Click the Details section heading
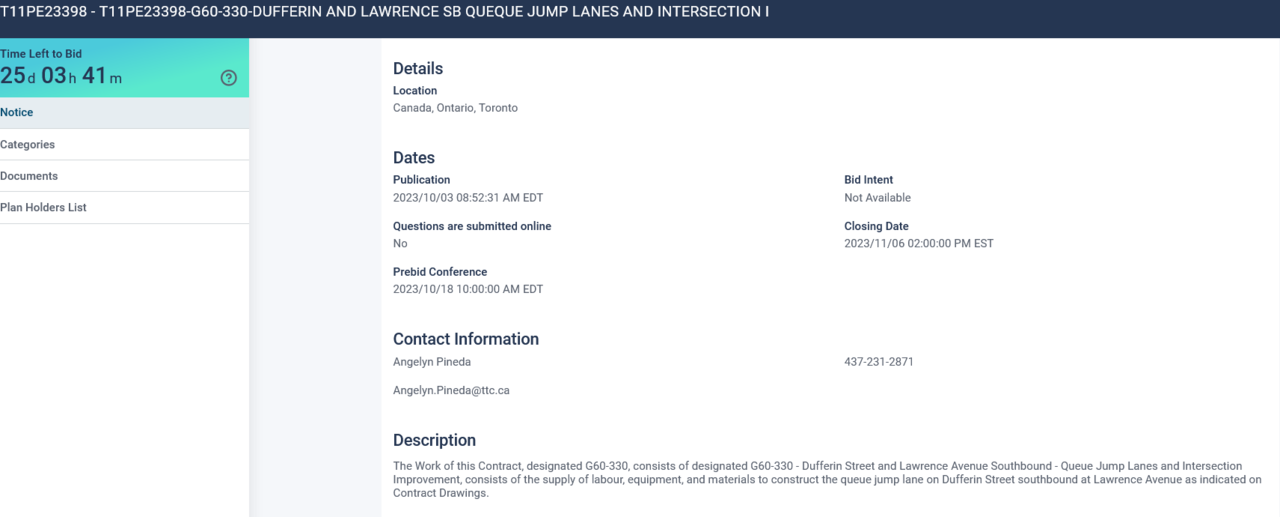Screen dimensions: 1280x517 point(418,69)
